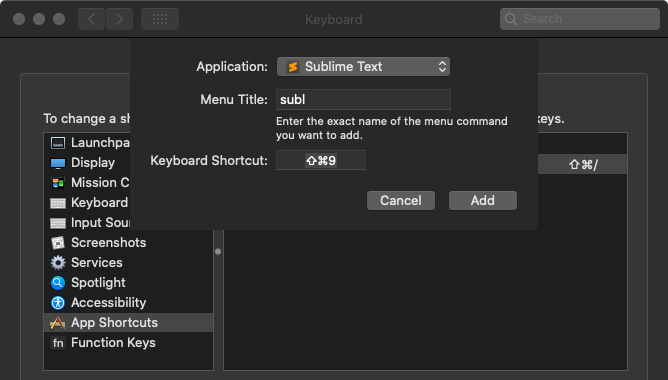Go back with the left arrow
668x380 pixels.
(91, 19)
